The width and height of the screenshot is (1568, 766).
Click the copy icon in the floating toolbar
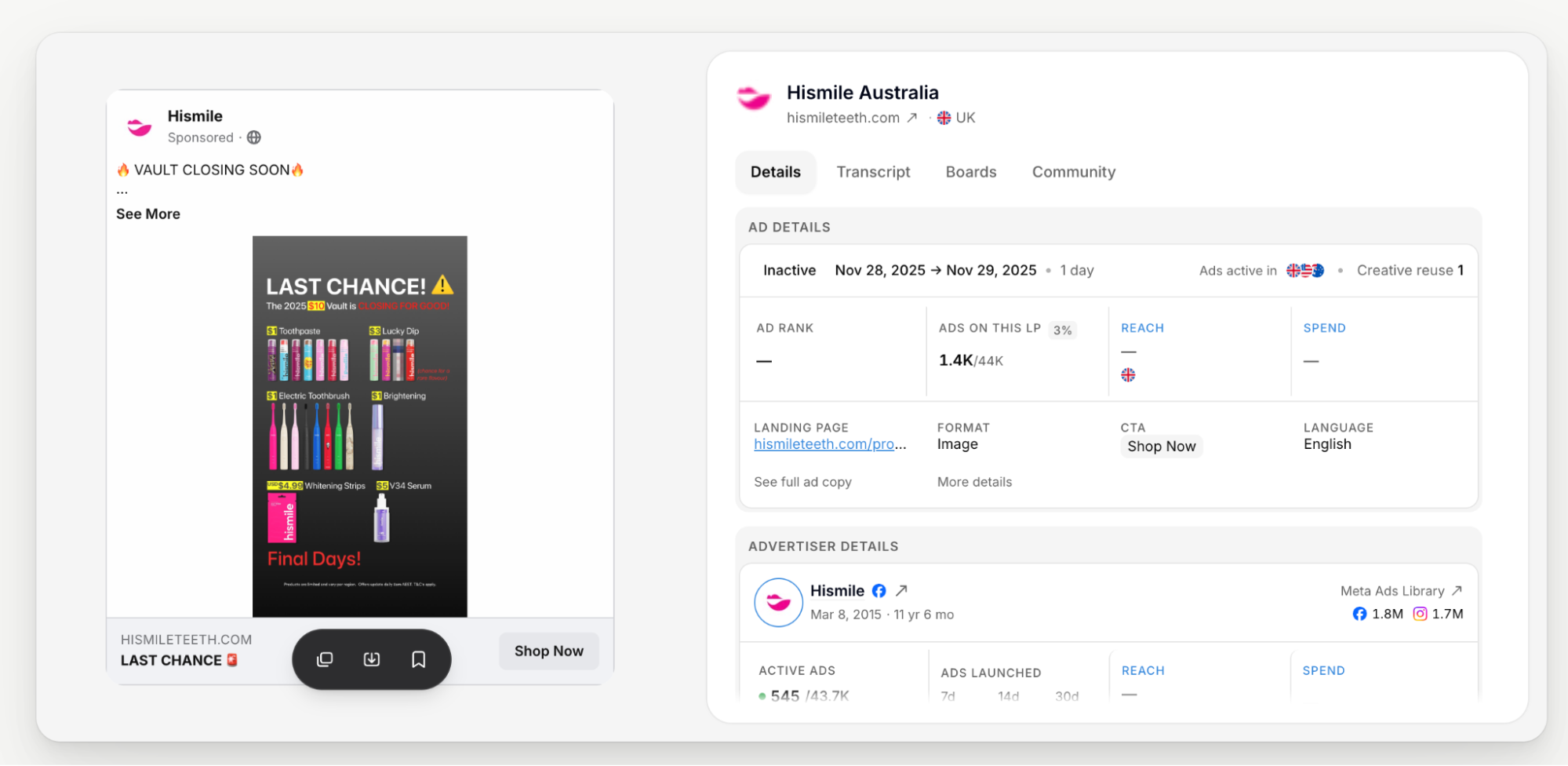pyautogui.click(x=325, y=659)
